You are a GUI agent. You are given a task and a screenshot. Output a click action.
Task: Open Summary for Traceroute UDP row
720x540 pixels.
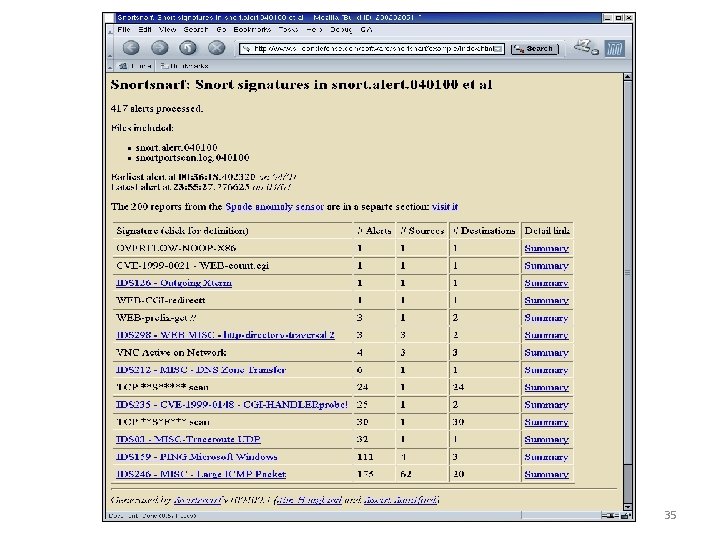546,439
